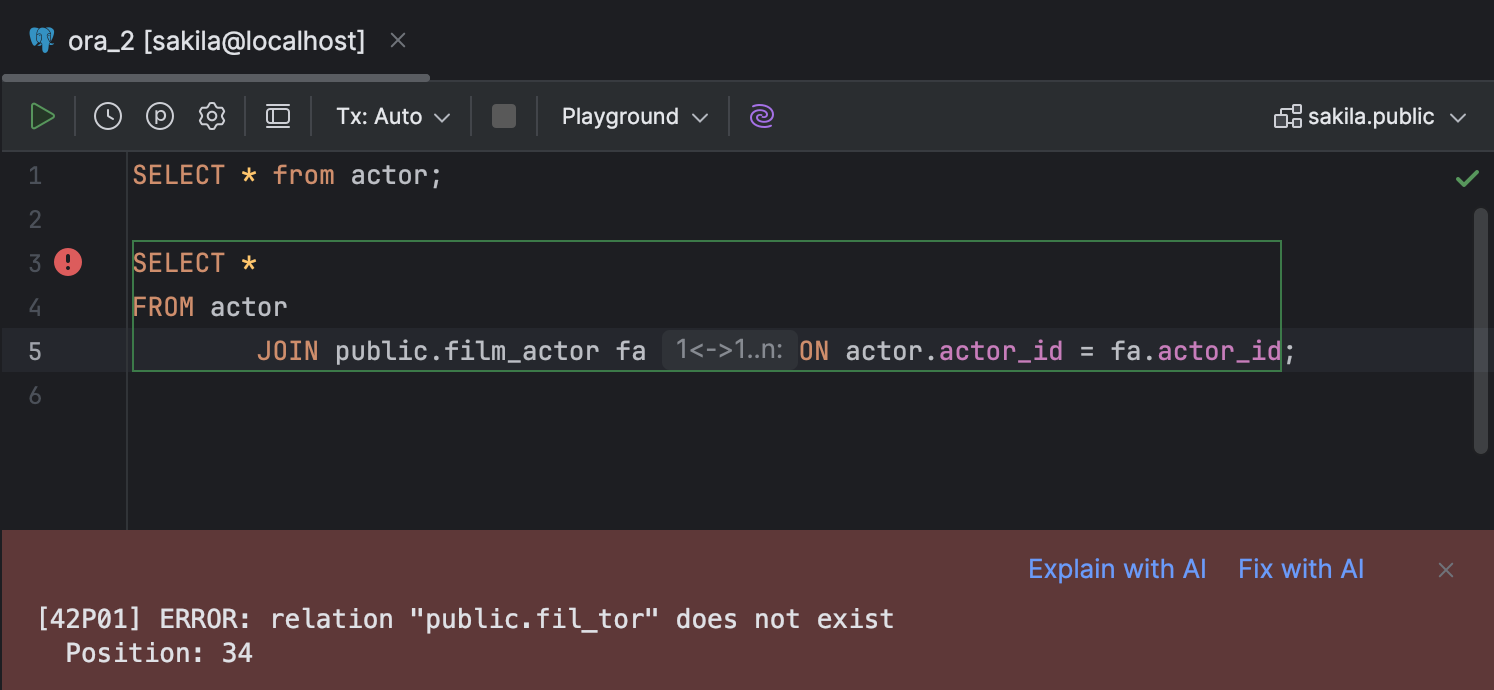Click the error icon beside line 3
1494x690 pixels.
[x=66, y=262]
